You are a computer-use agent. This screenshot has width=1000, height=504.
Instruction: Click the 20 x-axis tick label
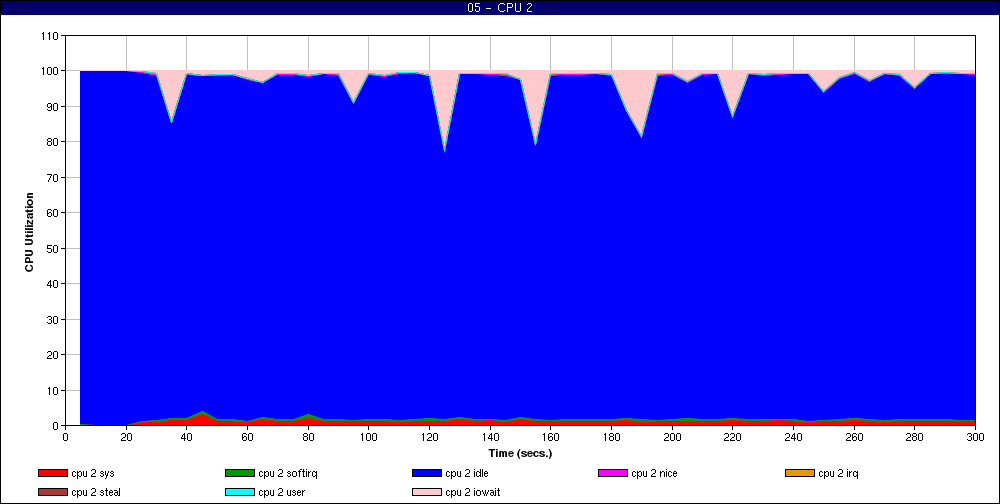pyautogui.click(x=126, y=437)
